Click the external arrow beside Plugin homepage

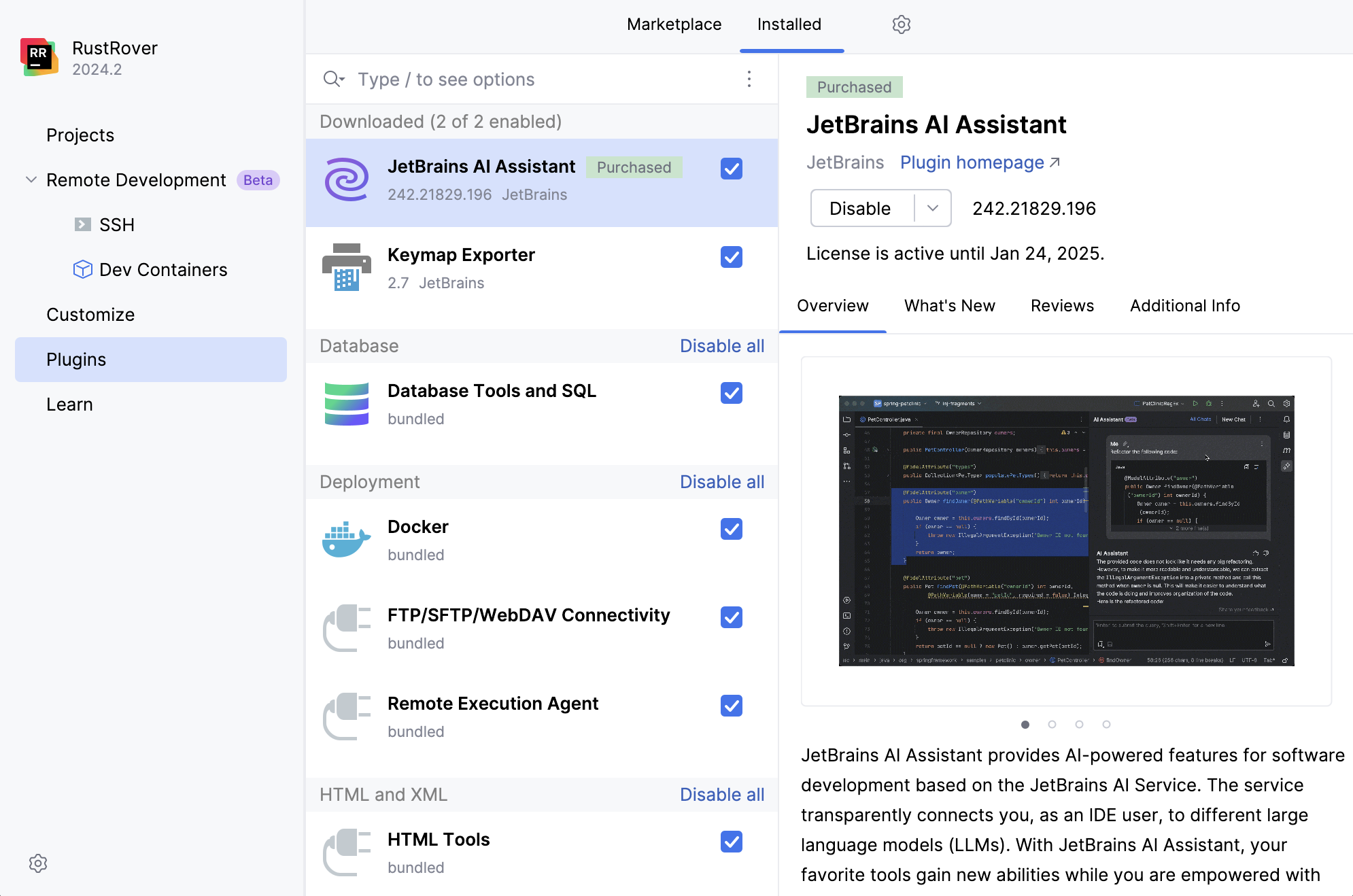(1055, 162)
